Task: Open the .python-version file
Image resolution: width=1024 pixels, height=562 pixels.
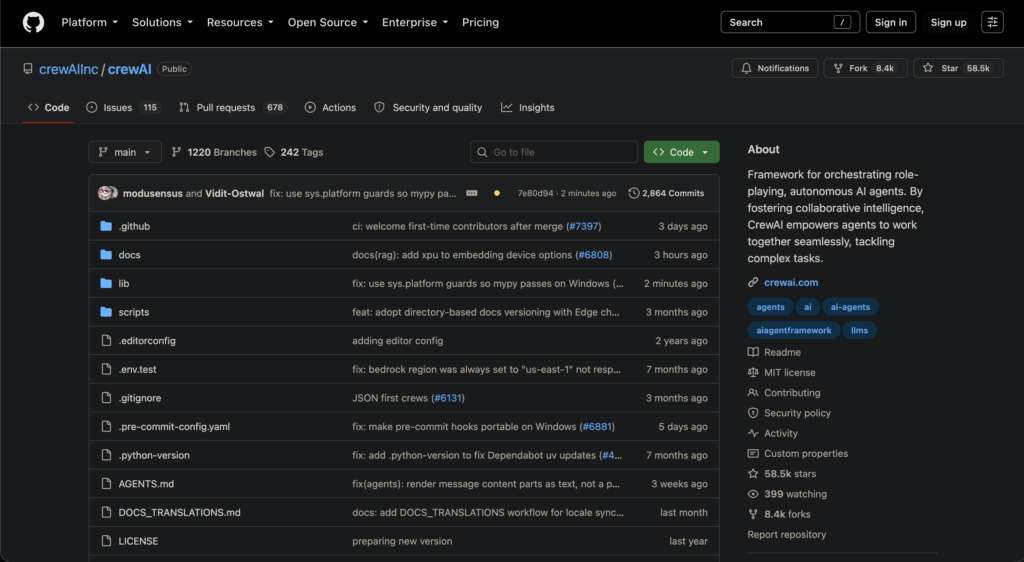Action: (x=154, y=456)
